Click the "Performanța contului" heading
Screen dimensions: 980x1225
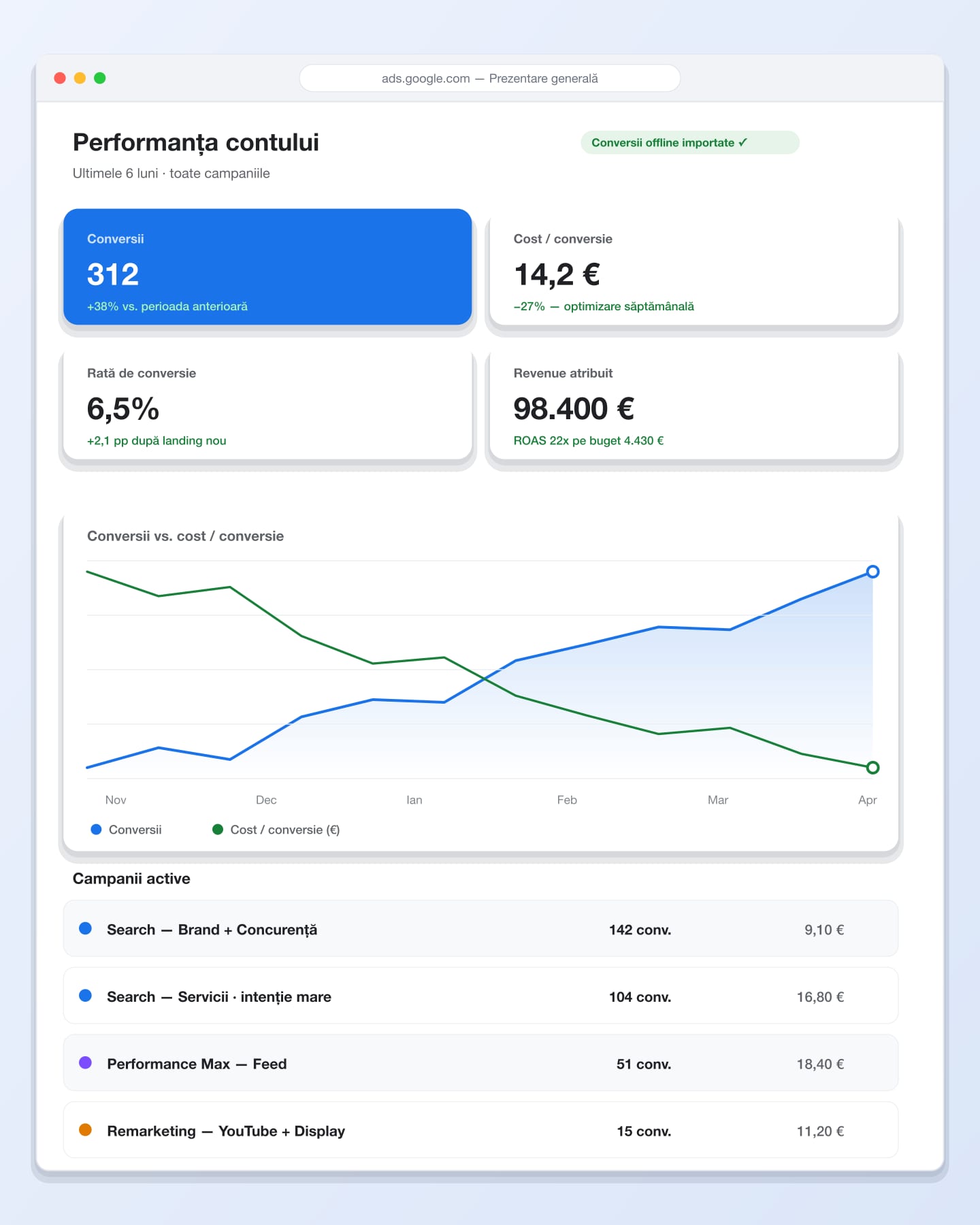click(196, 143)
